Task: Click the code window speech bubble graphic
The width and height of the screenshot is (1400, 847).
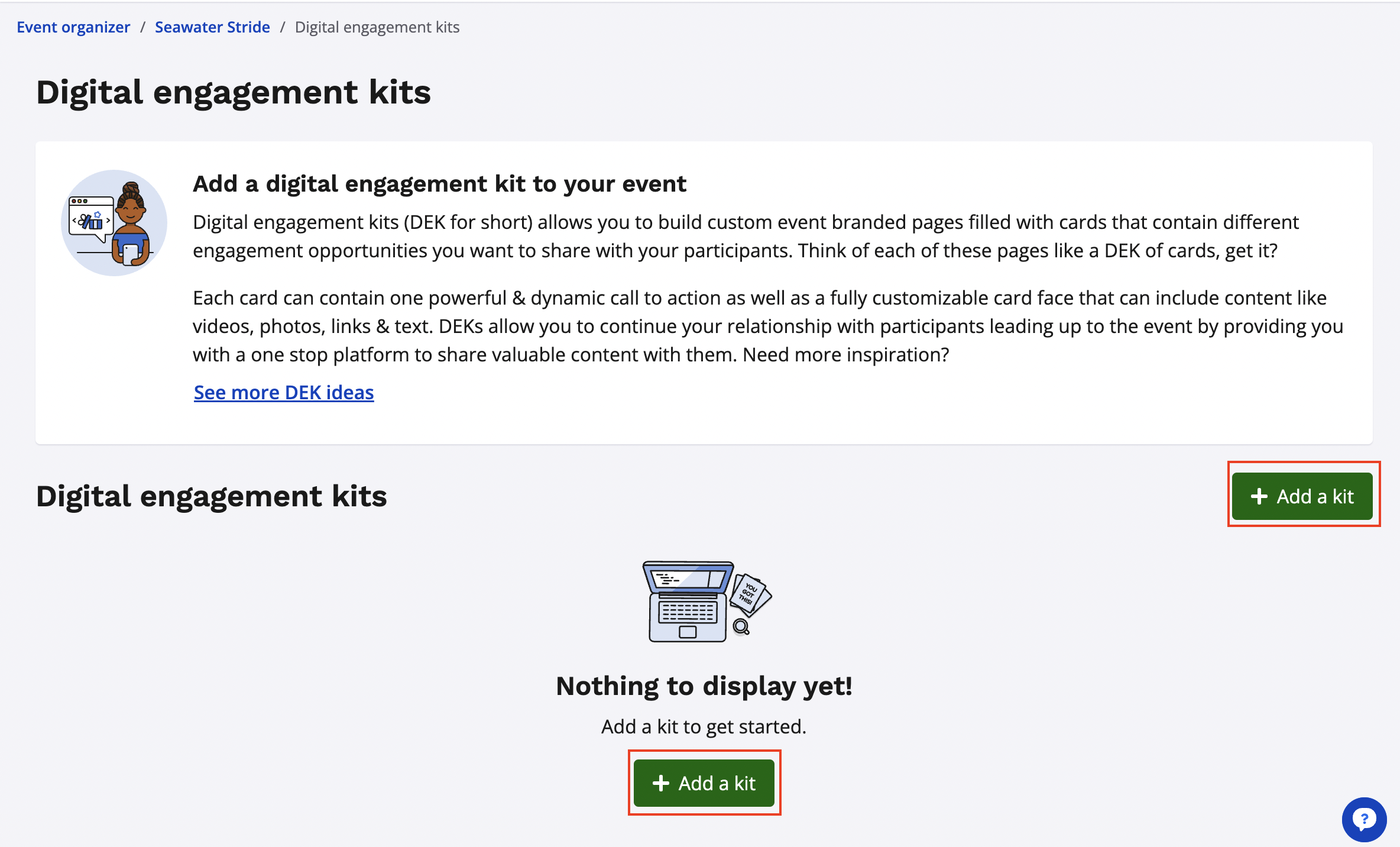Action: pos(91,218)
